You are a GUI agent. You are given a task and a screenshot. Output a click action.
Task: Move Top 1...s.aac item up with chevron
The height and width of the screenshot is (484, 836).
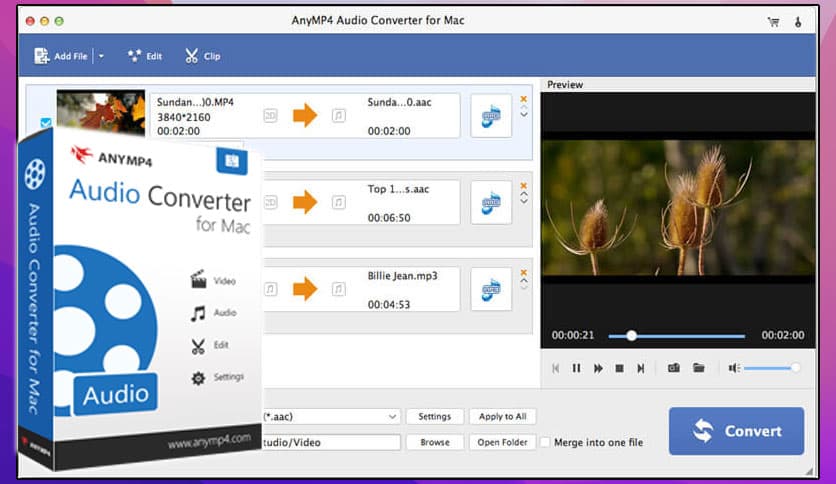[524, 194]
